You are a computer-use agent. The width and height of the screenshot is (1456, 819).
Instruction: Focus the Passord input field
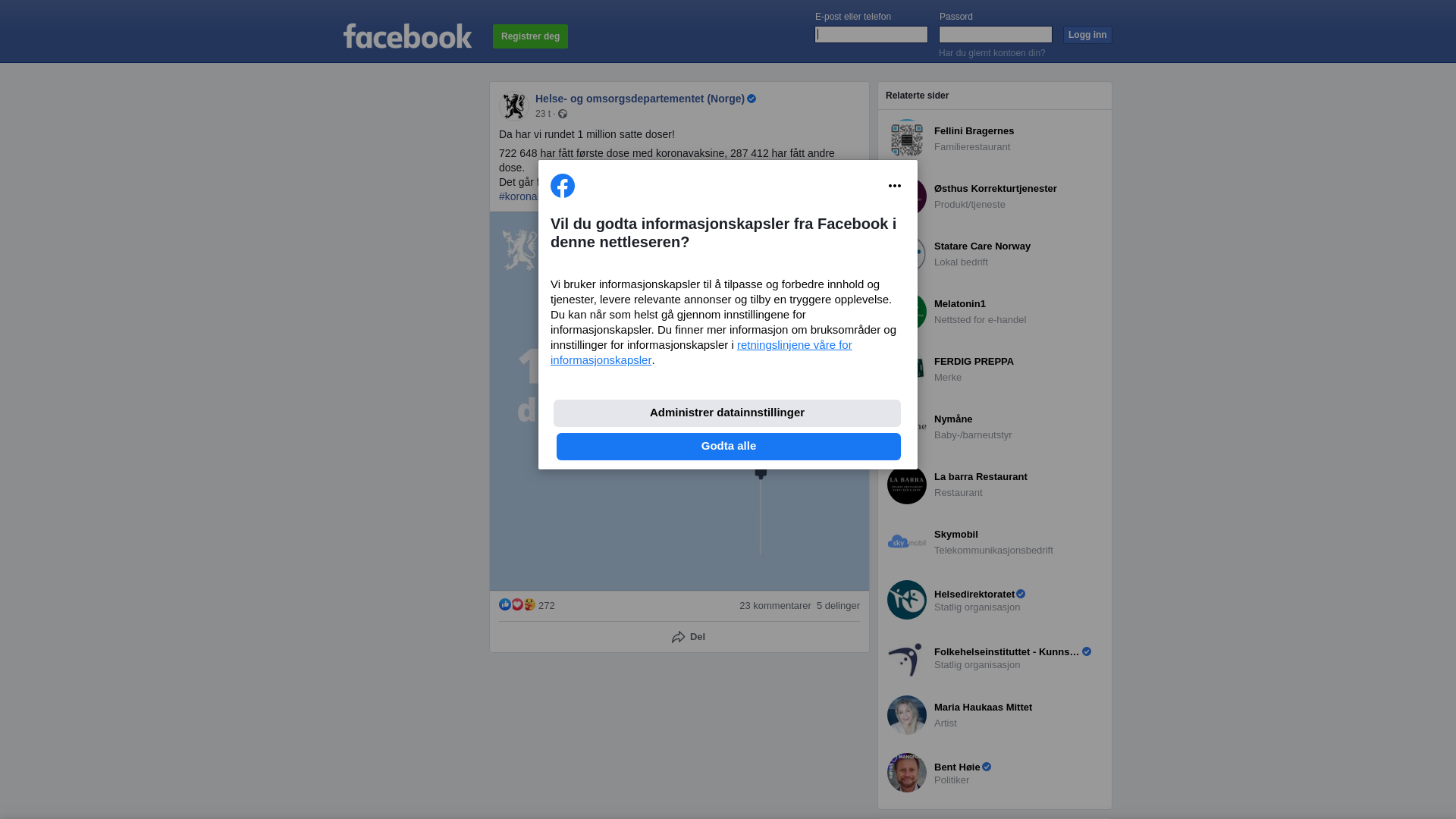coord(996,35)
